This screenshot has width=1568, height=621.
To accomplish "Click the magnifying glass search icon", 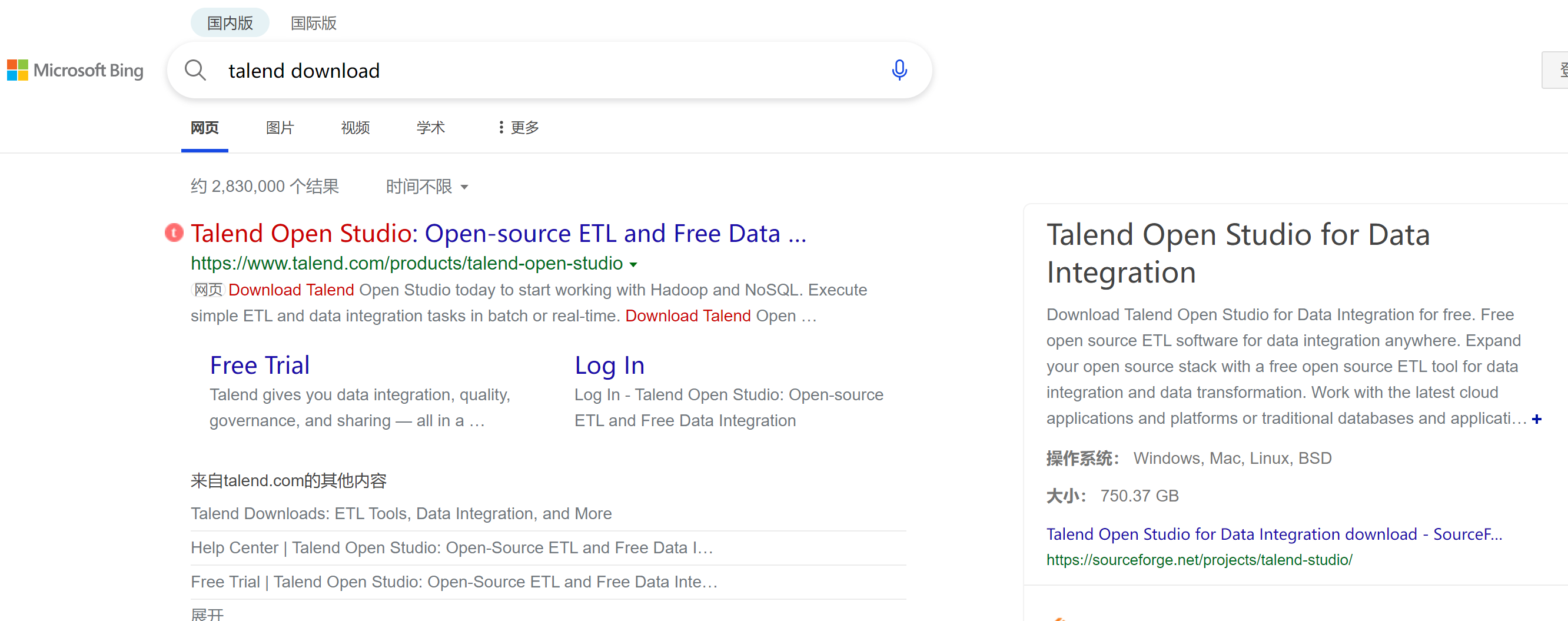I will click(x=195, y=71).
